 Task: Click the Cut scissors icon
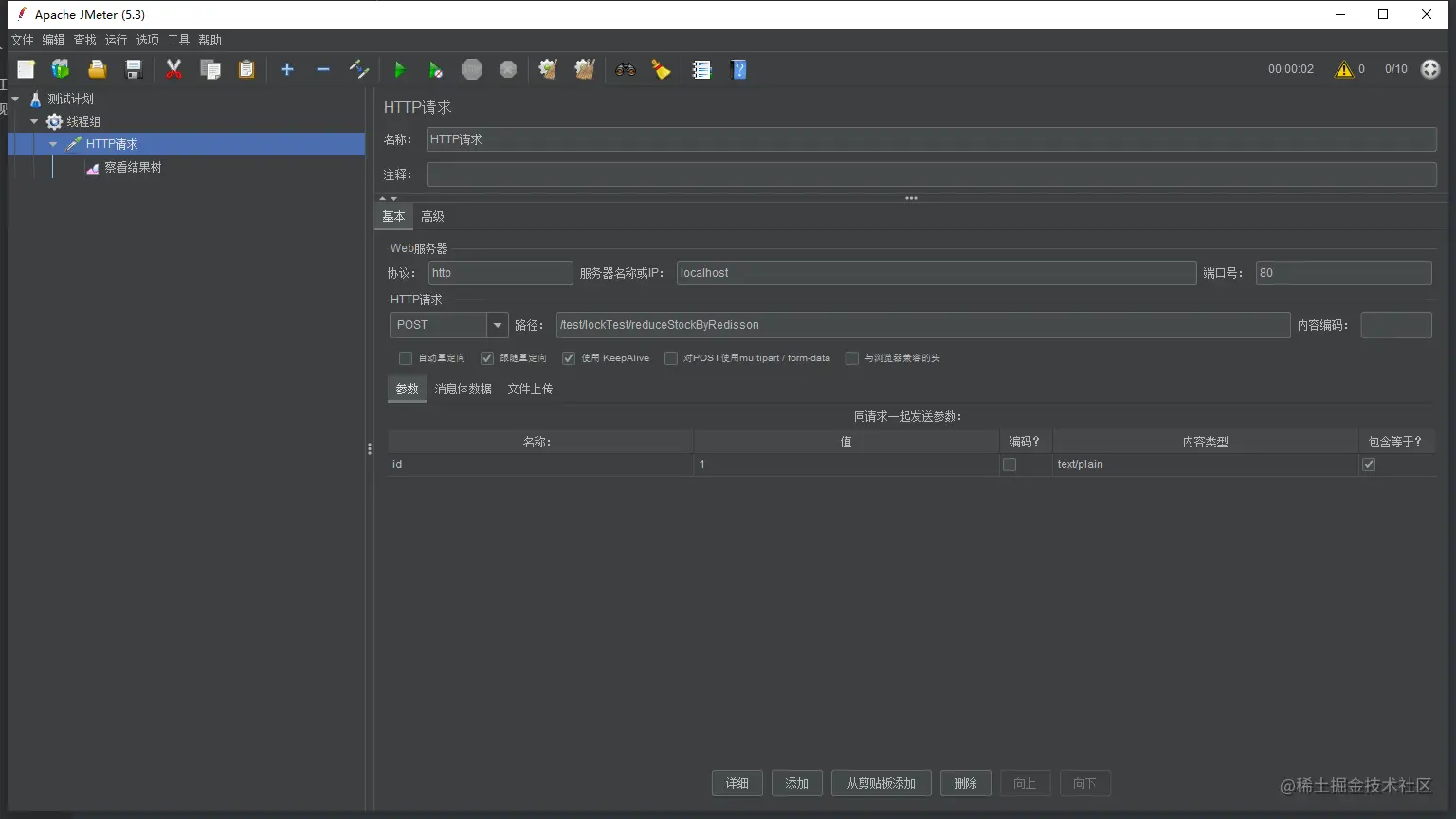[173, 69]
